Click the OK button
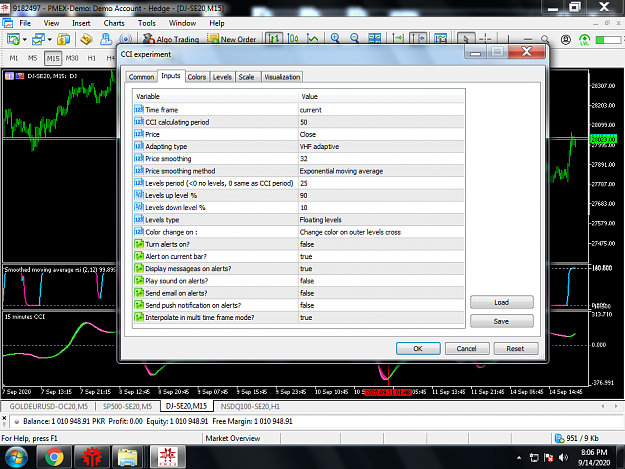This screenshot has height=469, width=625. [x=418, y=348]
